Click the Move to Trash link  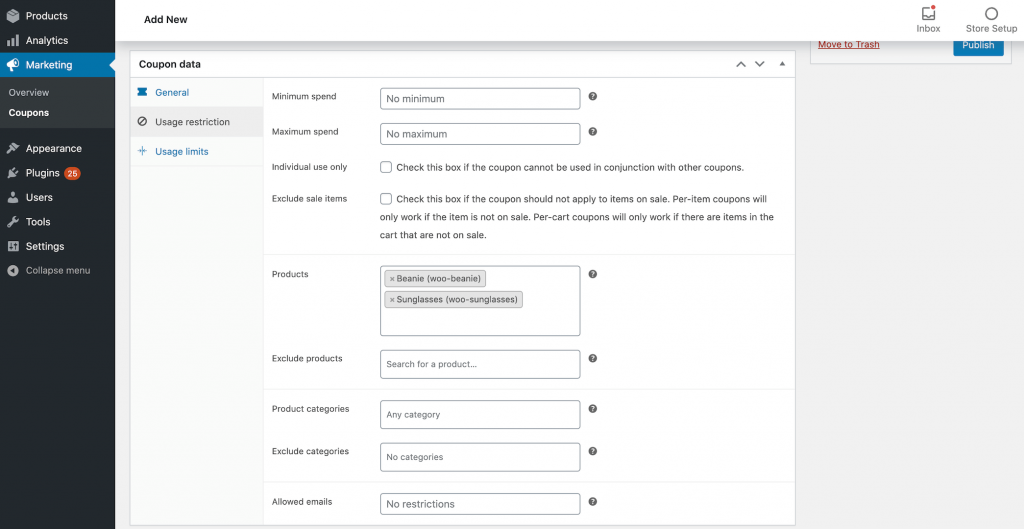[x=848, y=45]
